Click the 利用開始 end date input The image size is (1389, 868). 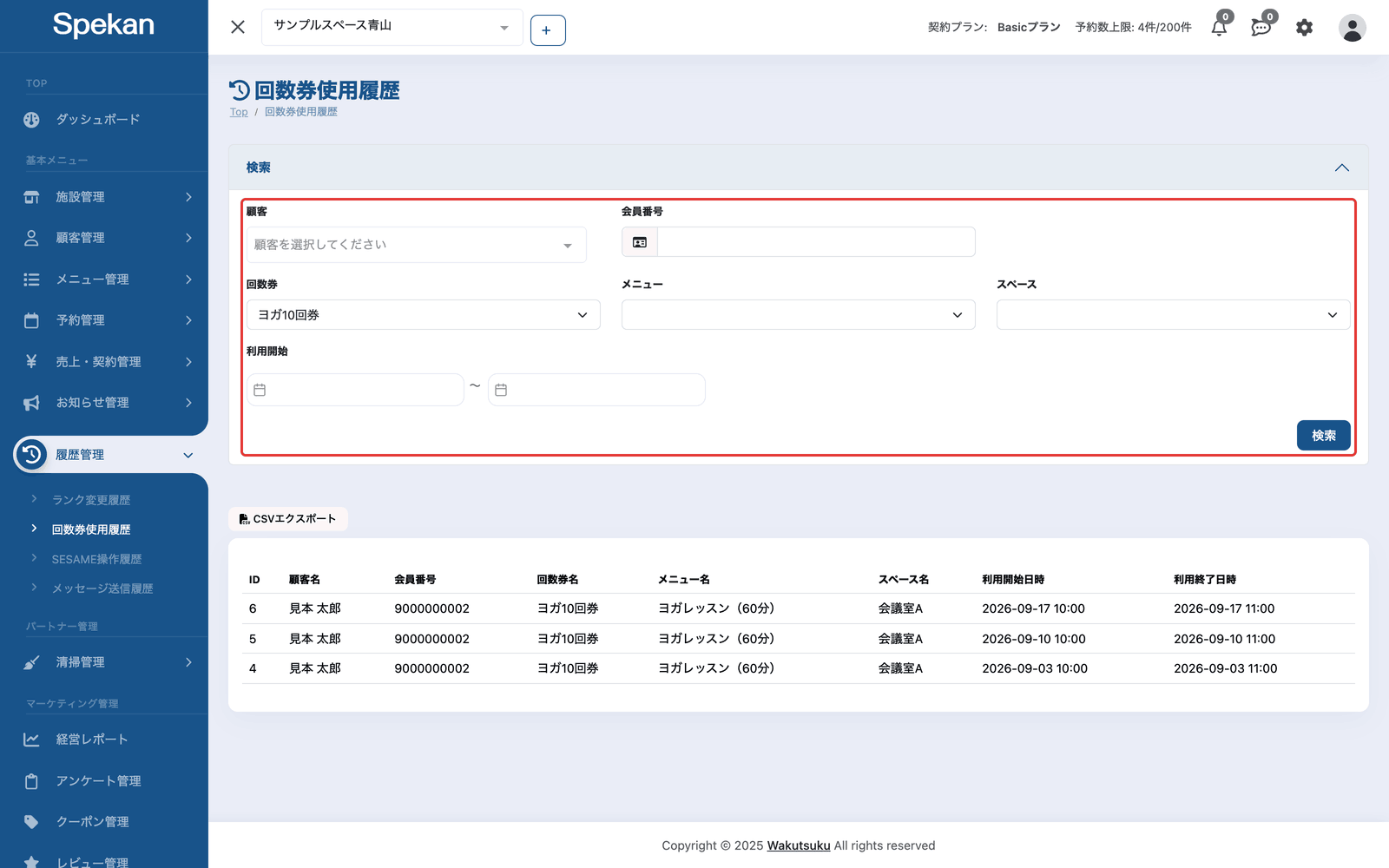click(596, 390)
